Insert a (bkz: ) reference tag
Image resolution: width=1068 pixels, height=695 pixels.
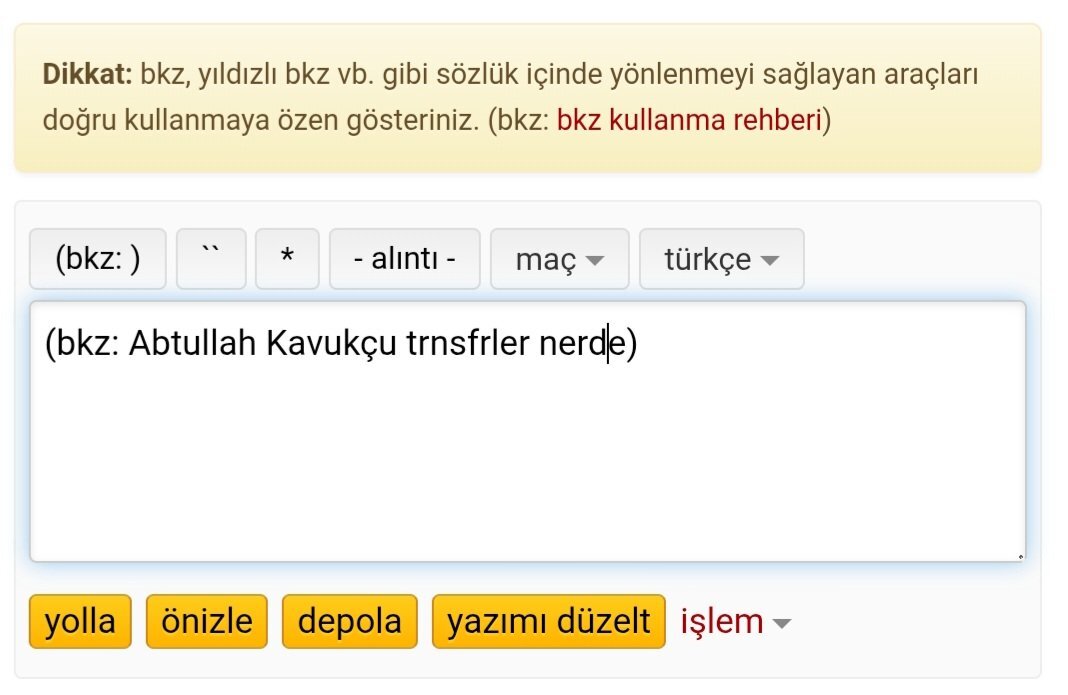pos(98,259)
